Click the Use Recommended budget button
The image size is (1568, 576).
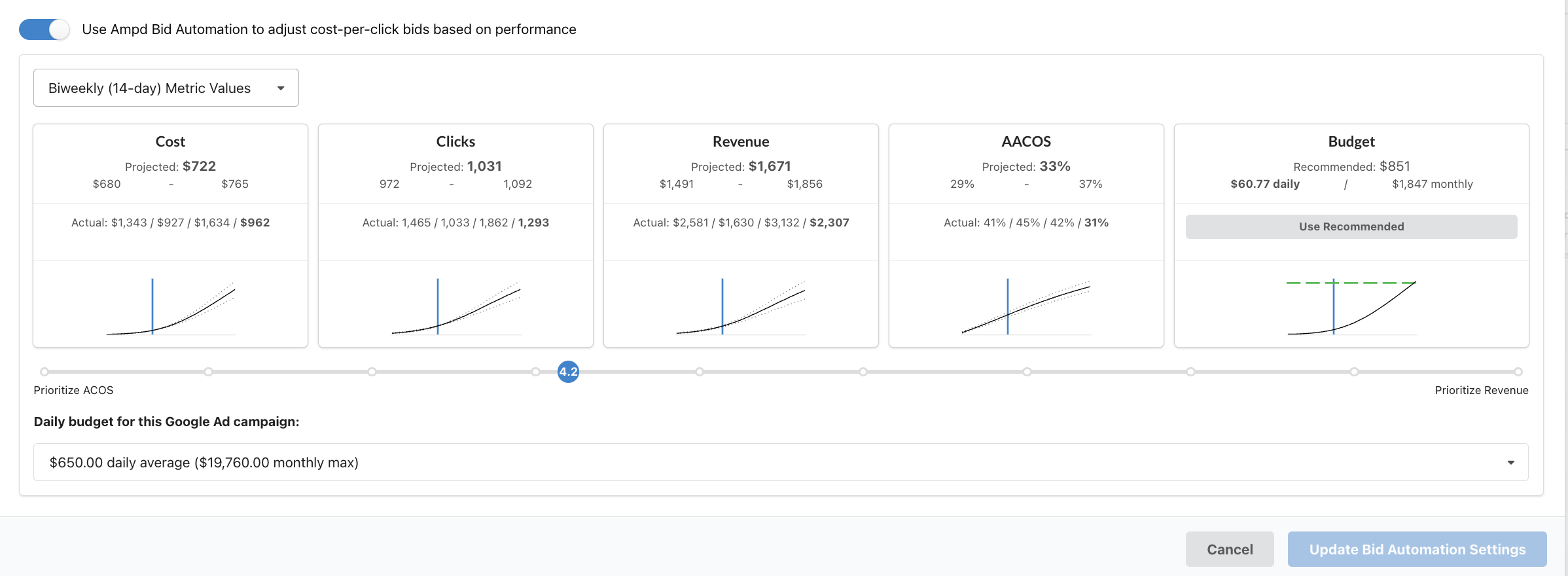[1351, 226]
